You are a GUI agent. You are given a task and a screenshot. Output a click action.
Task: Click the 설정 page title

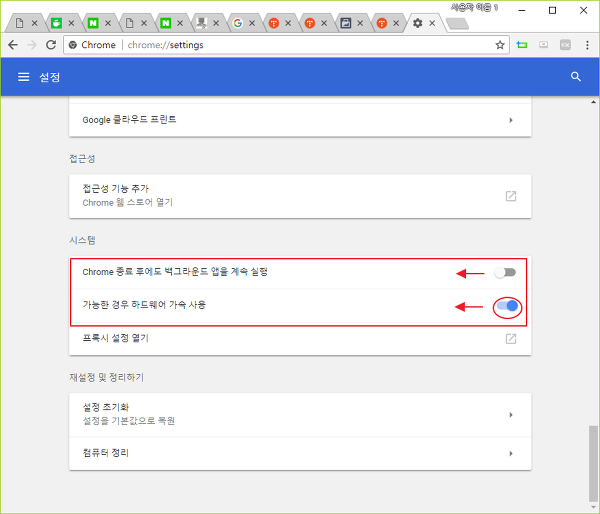pos(50,77)
